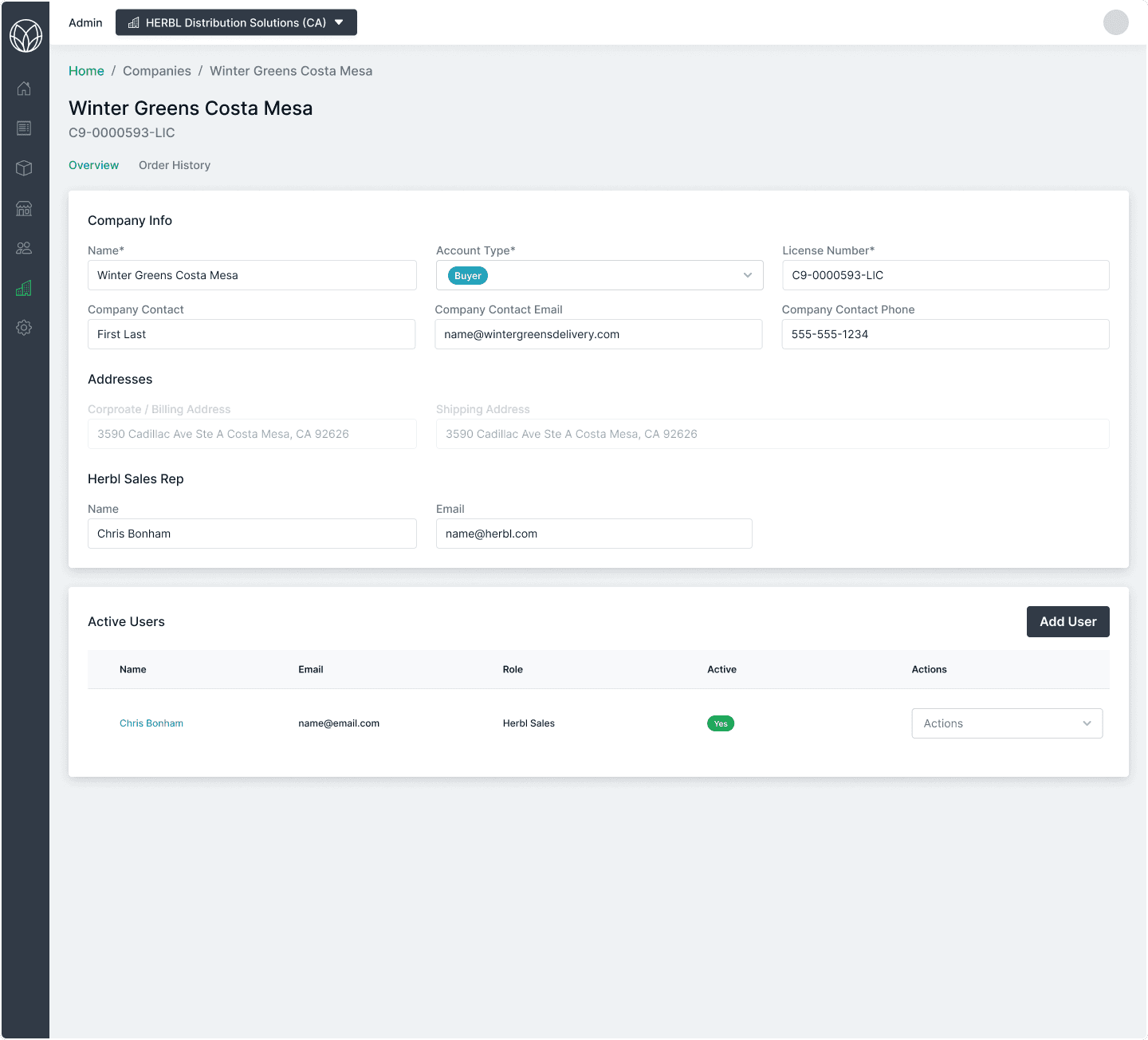The width and height of the screenshot is (1148, 1040).
Task: Open the green companies building sidebar icon
Action: [x=24, y=288]
